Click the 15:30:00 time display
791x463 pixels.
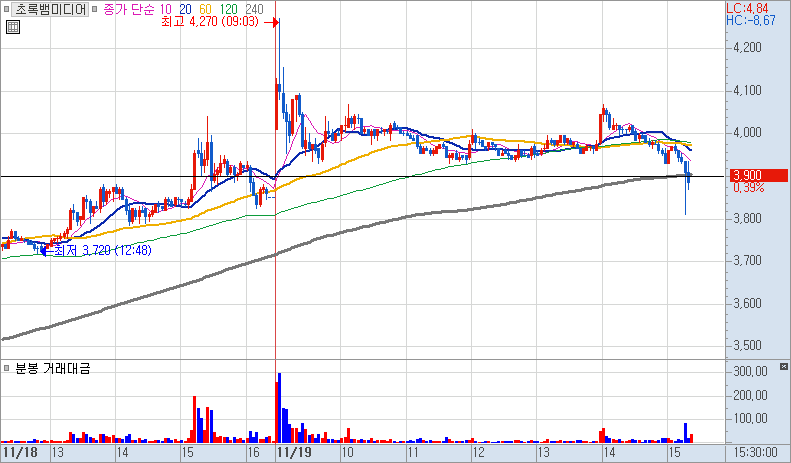(x=755, y=452)
